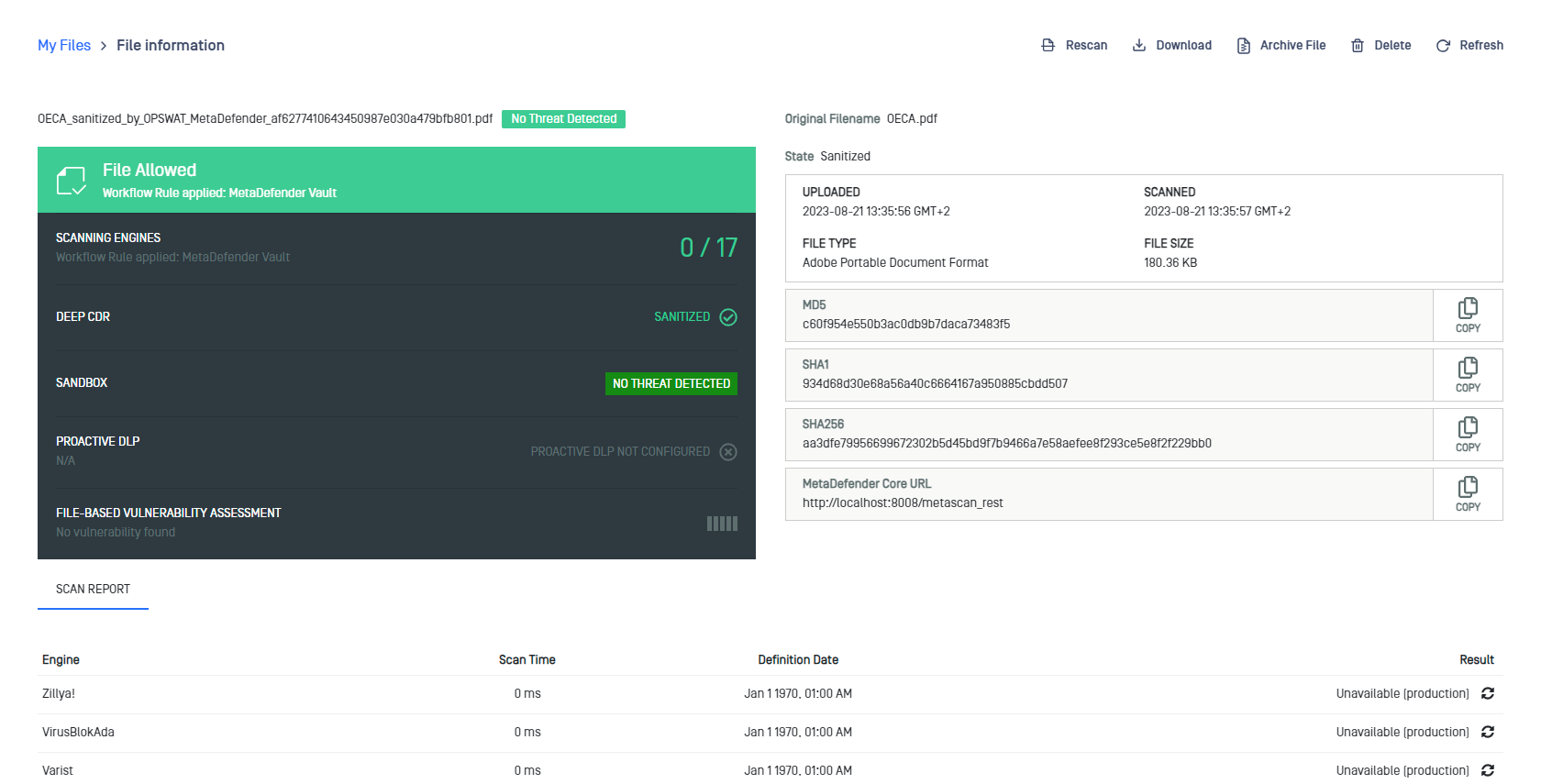Click the Varist engine name

click(x=57, y=771)
